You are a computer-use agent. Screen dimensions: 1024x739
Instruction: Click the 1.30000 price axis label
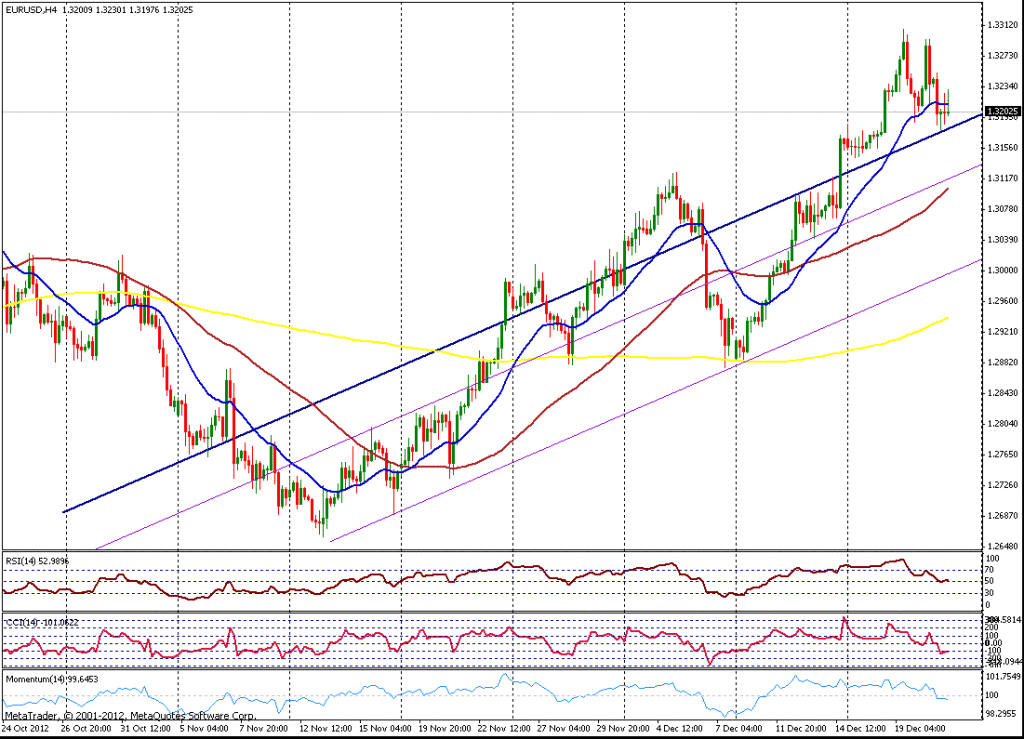tap(1003, 270)
